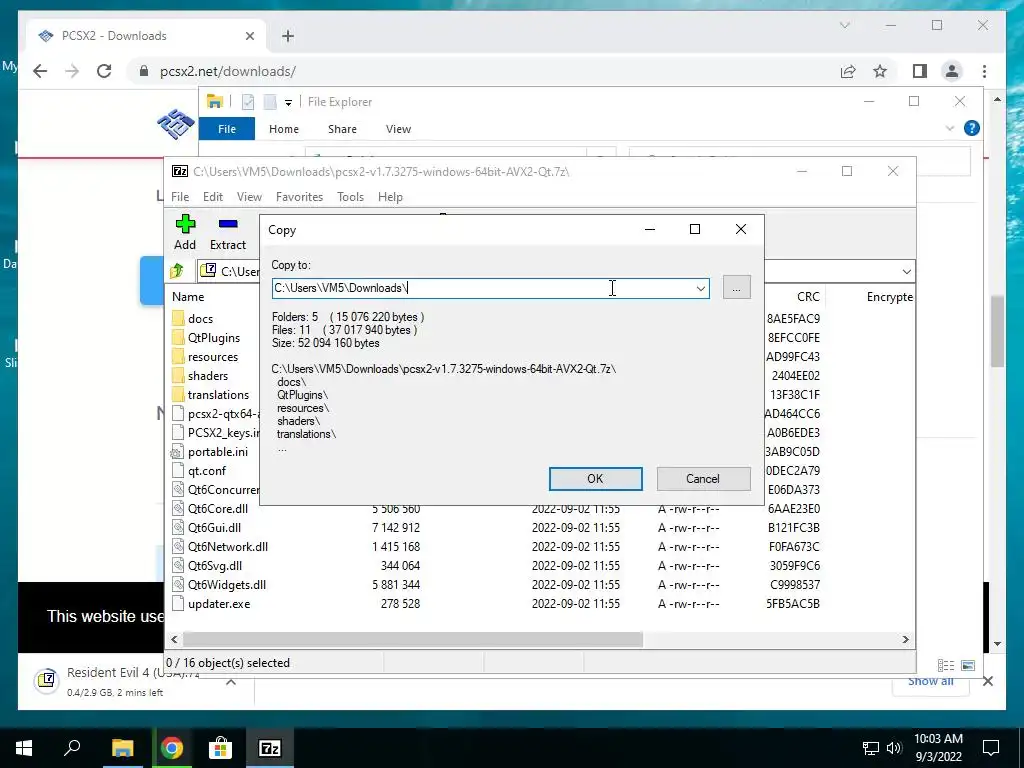Share this page icon in Chrome

[x=848, y=71]
